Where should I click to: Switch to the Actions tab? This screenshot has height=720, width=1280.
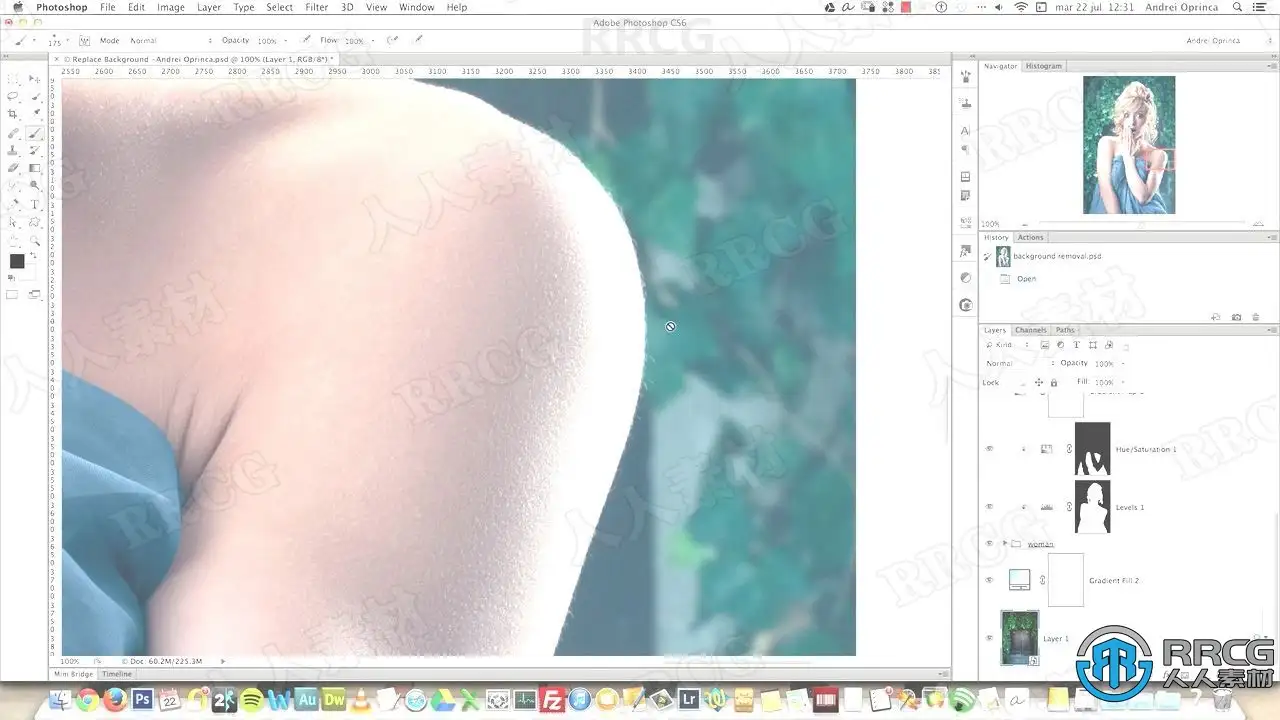(1030, 237)
